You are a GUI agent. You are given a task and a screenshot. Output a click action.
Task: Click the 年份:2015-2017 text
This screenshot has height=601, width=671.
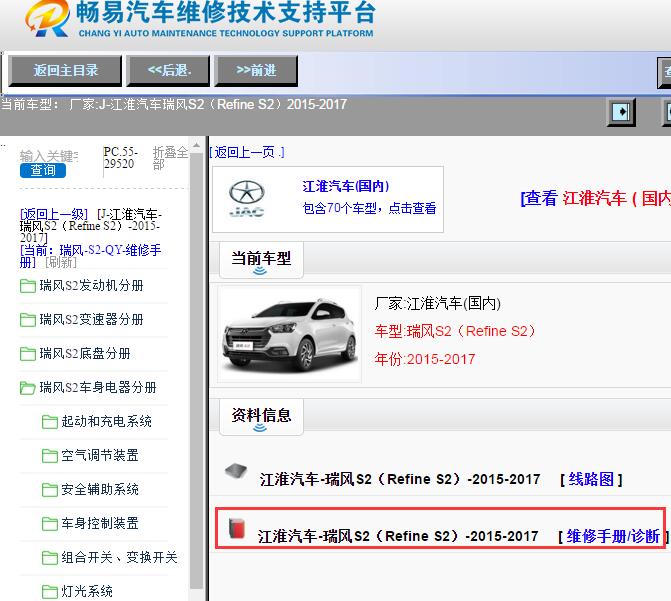(425, 359)
